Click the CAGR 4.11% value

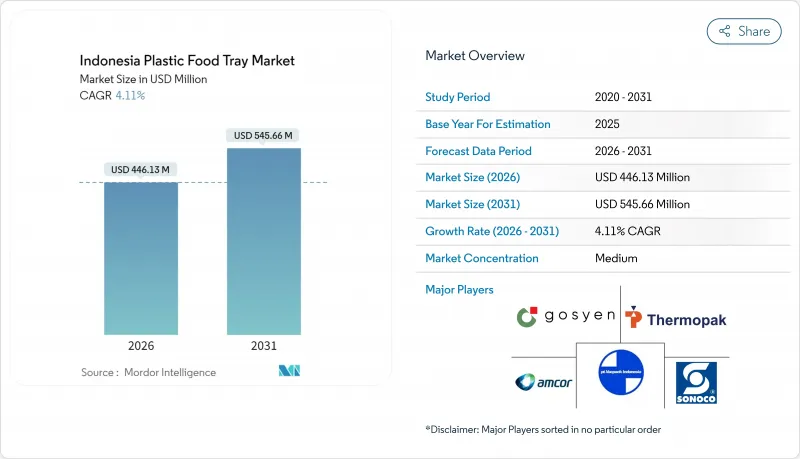tap(128, 96)
